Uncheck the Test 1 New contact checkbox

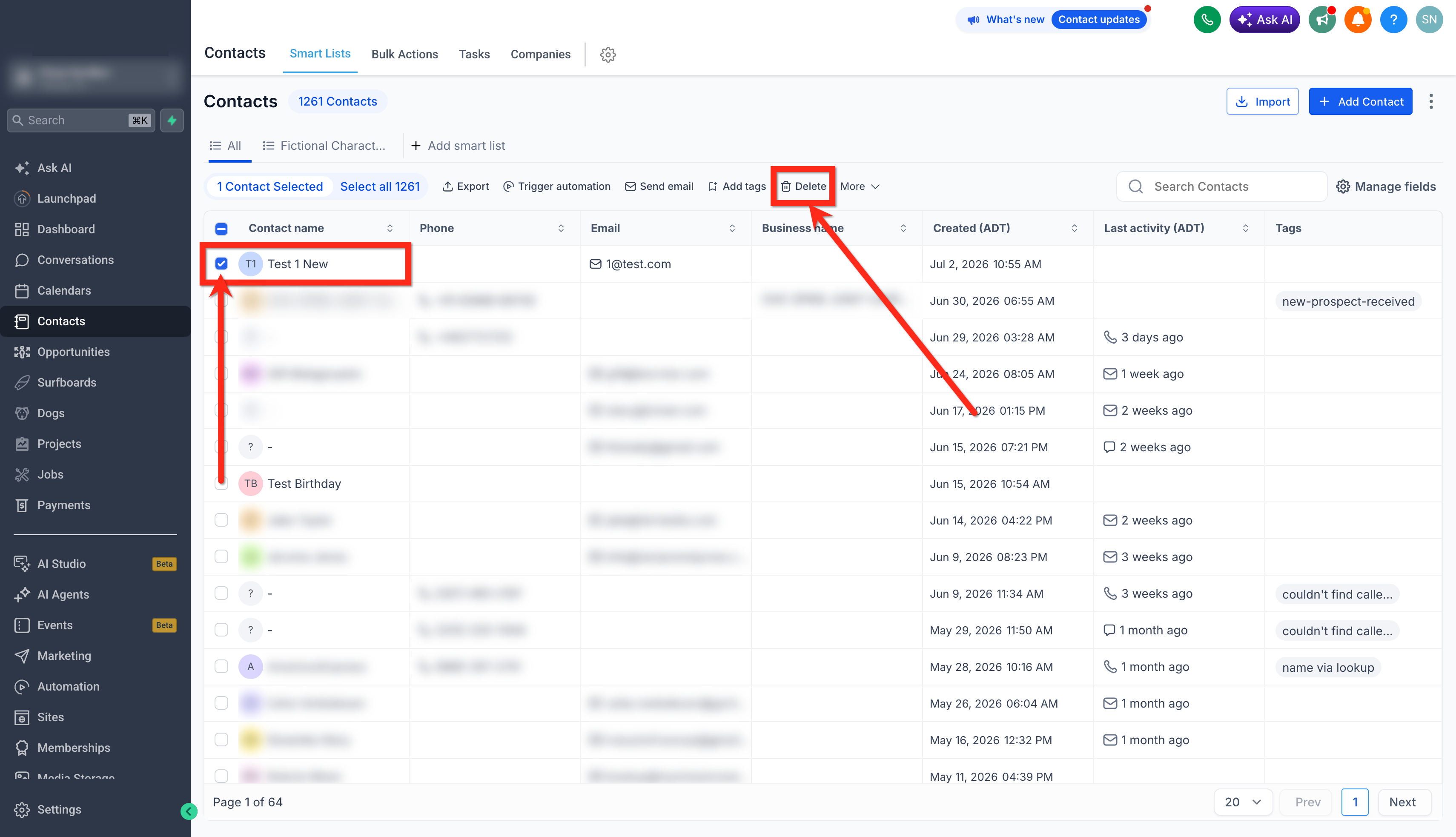coord(221,264)
